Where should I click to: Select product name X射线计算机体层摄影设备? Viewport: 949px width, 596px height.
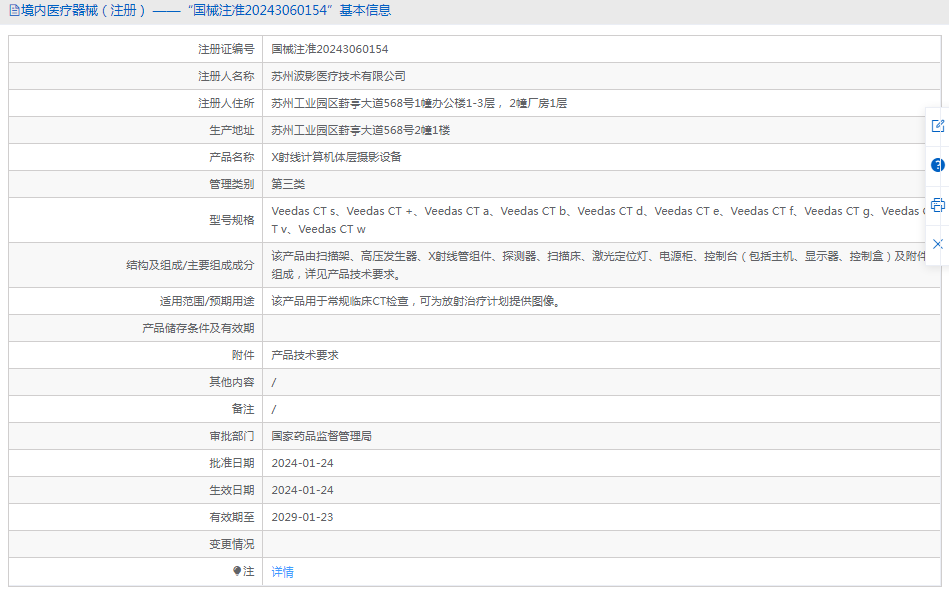[x=337, y=157]
